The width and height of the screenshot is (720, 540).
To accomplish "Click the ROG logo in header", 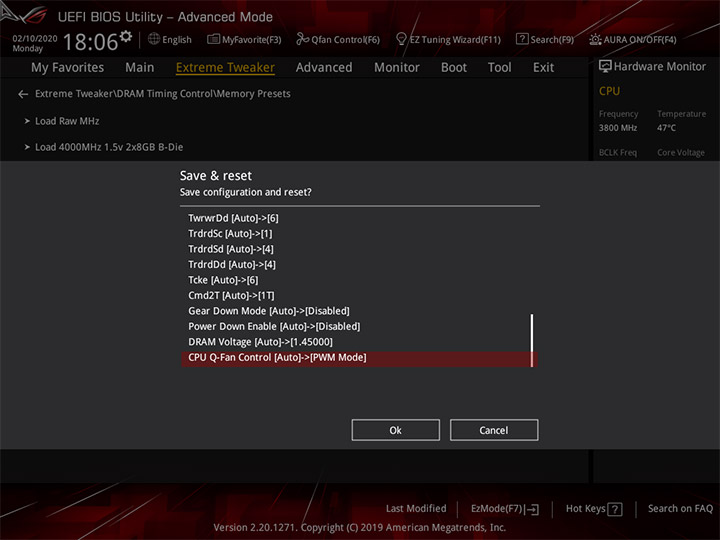I will pos(24,14).
